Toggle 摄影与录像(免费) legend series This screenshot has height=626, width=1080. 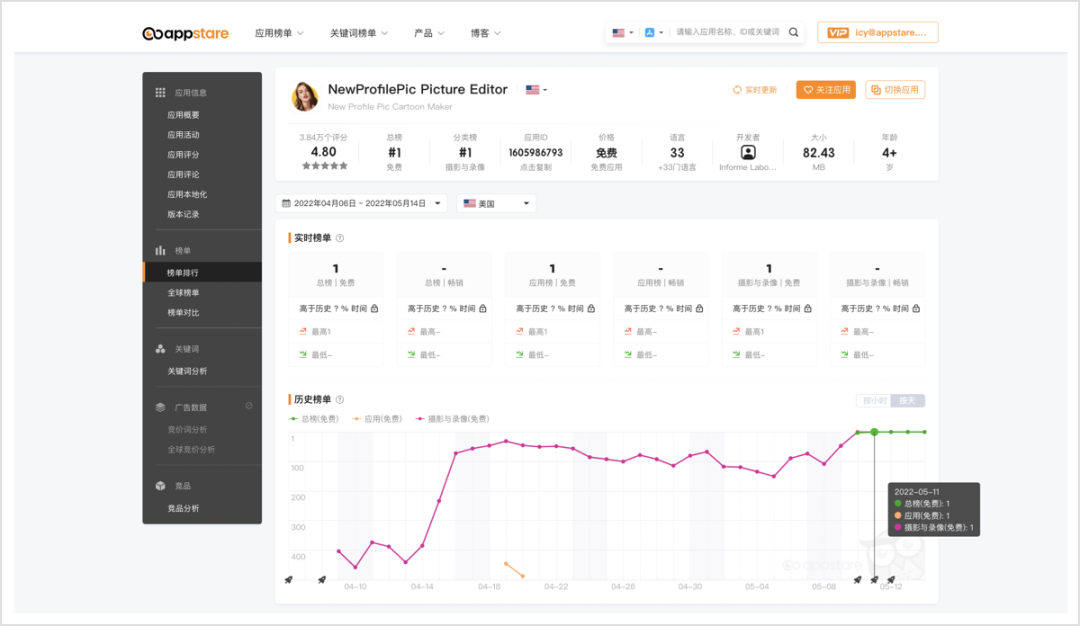click(452, 419)
